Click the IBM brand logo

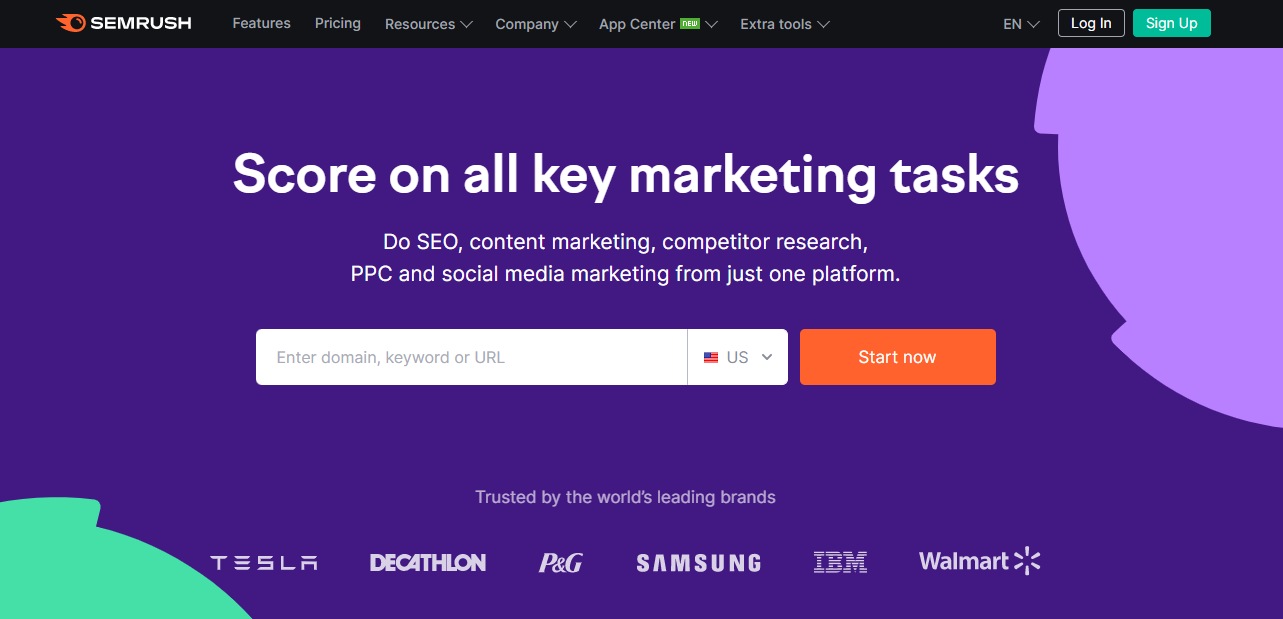point(840,563)
